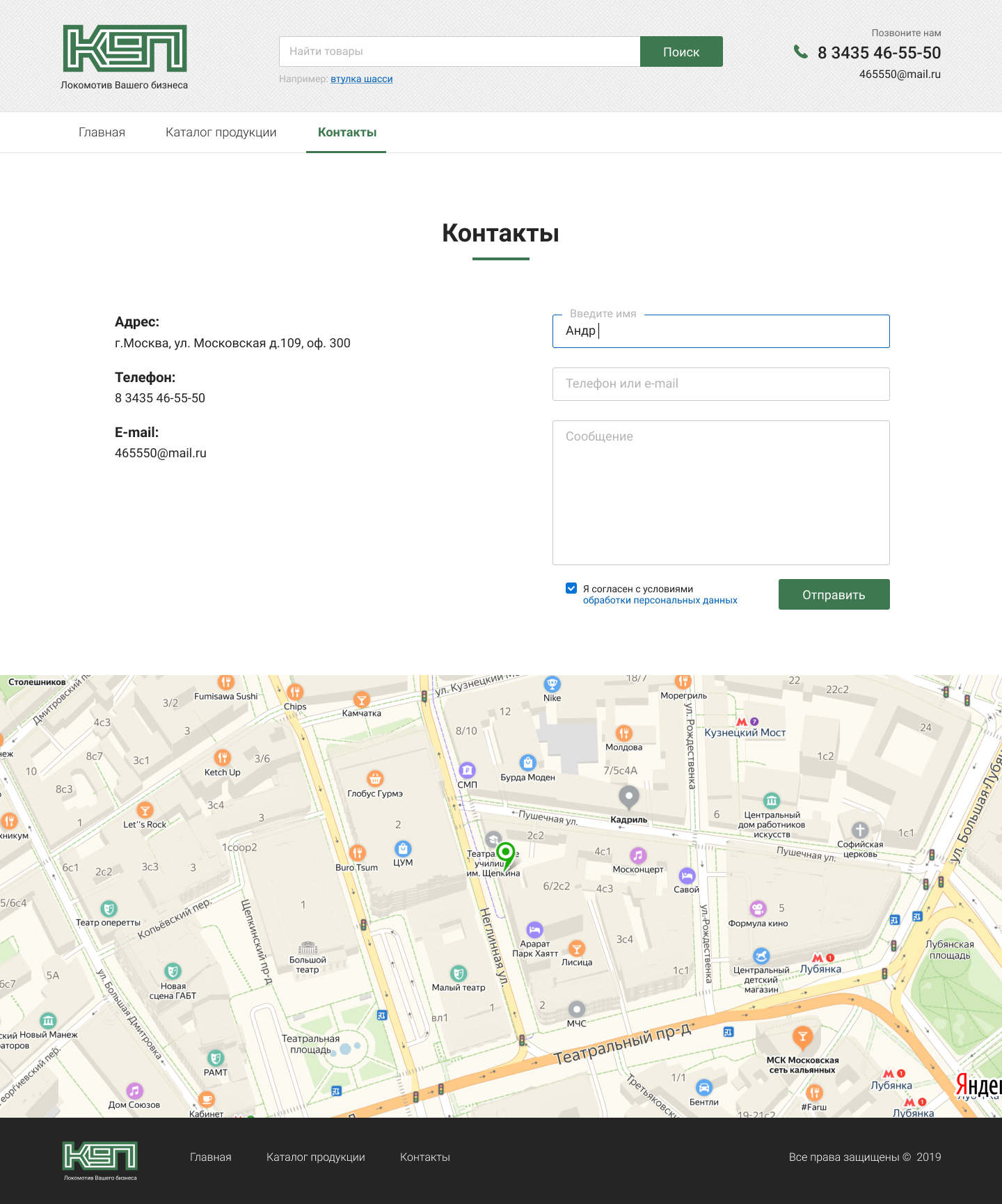Go to Главная in the top menu
This screenshot has height=1204, width=1002.
click(102, 132)
